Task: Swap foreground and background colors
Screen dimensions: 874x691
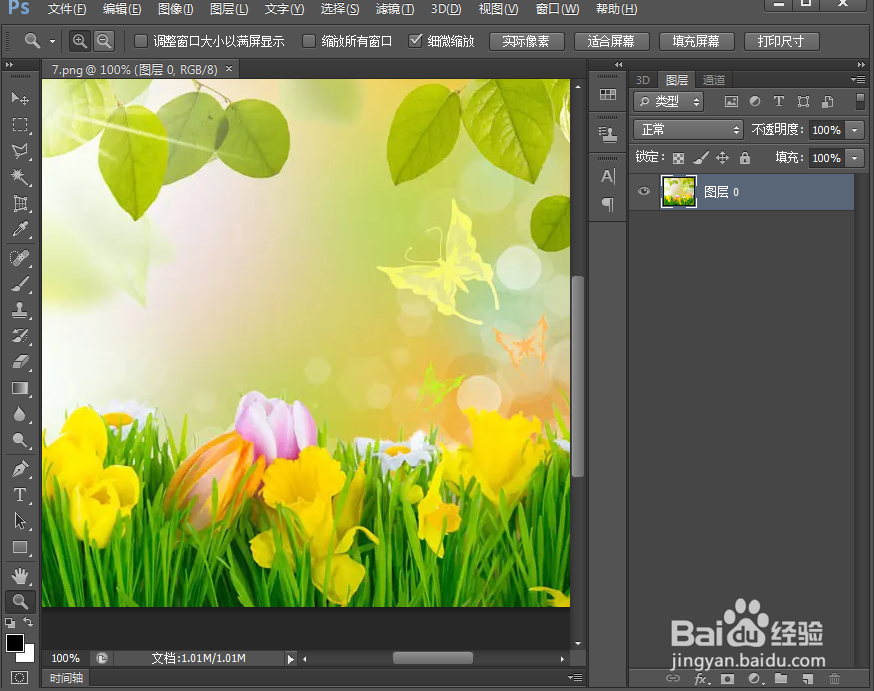Action: (28, 622)
